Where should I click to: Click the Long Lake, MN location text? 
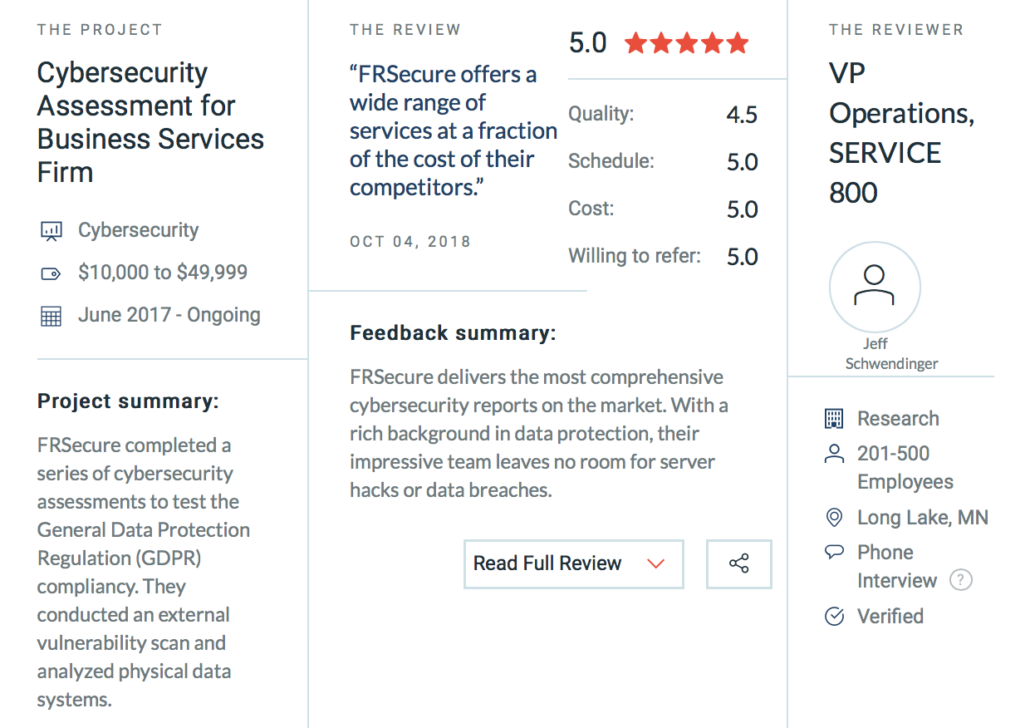922,518
